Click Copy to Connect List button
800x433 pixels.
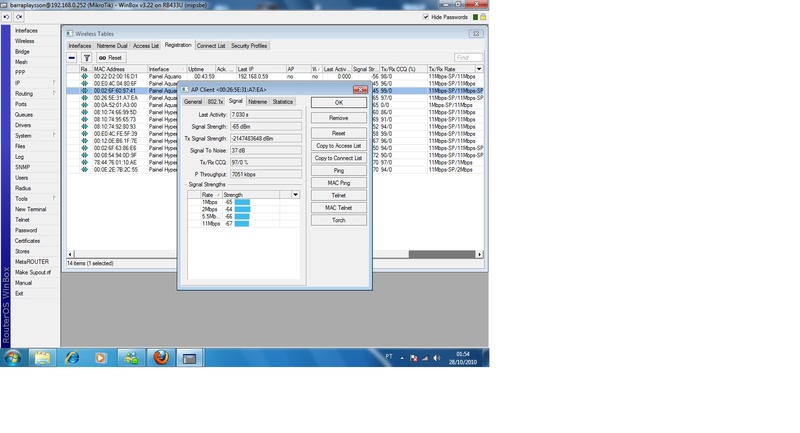click(x=339, y=158)
